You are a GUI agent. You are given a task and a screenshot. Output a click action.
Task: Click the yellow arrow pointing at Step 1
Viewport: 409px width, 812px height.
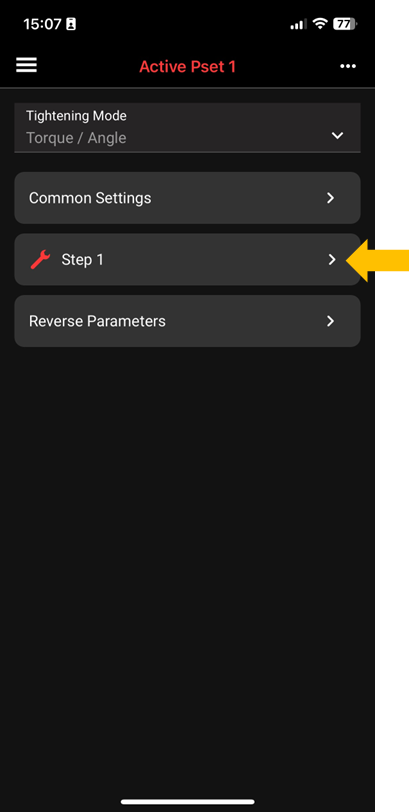point(377,260)
